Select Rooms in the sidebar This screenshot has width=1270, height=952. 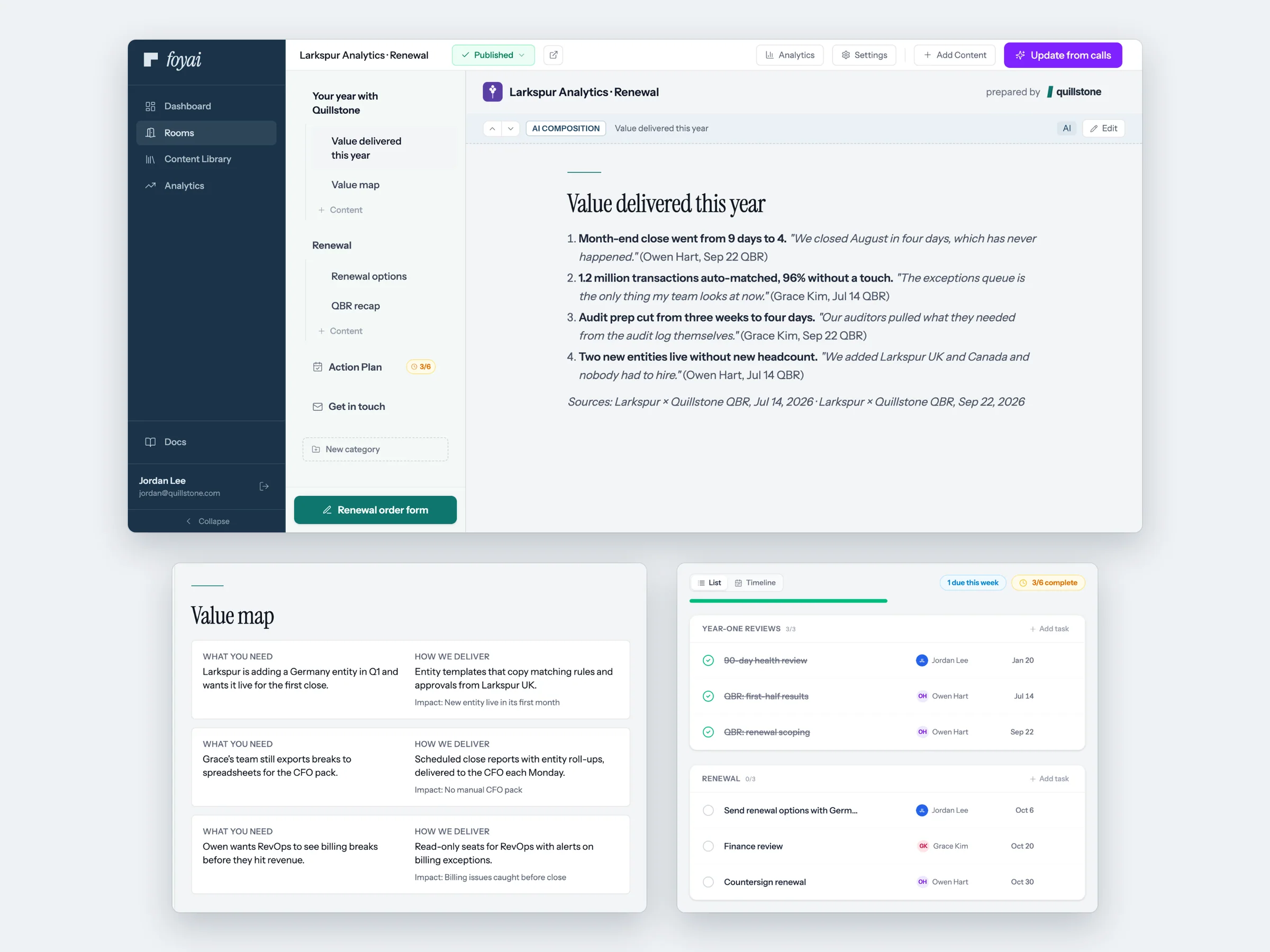coord(206,133)
